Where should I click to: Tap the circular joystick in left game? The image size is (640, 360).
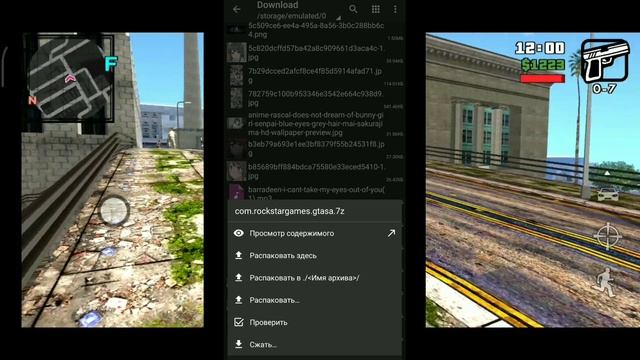(114, 210)
